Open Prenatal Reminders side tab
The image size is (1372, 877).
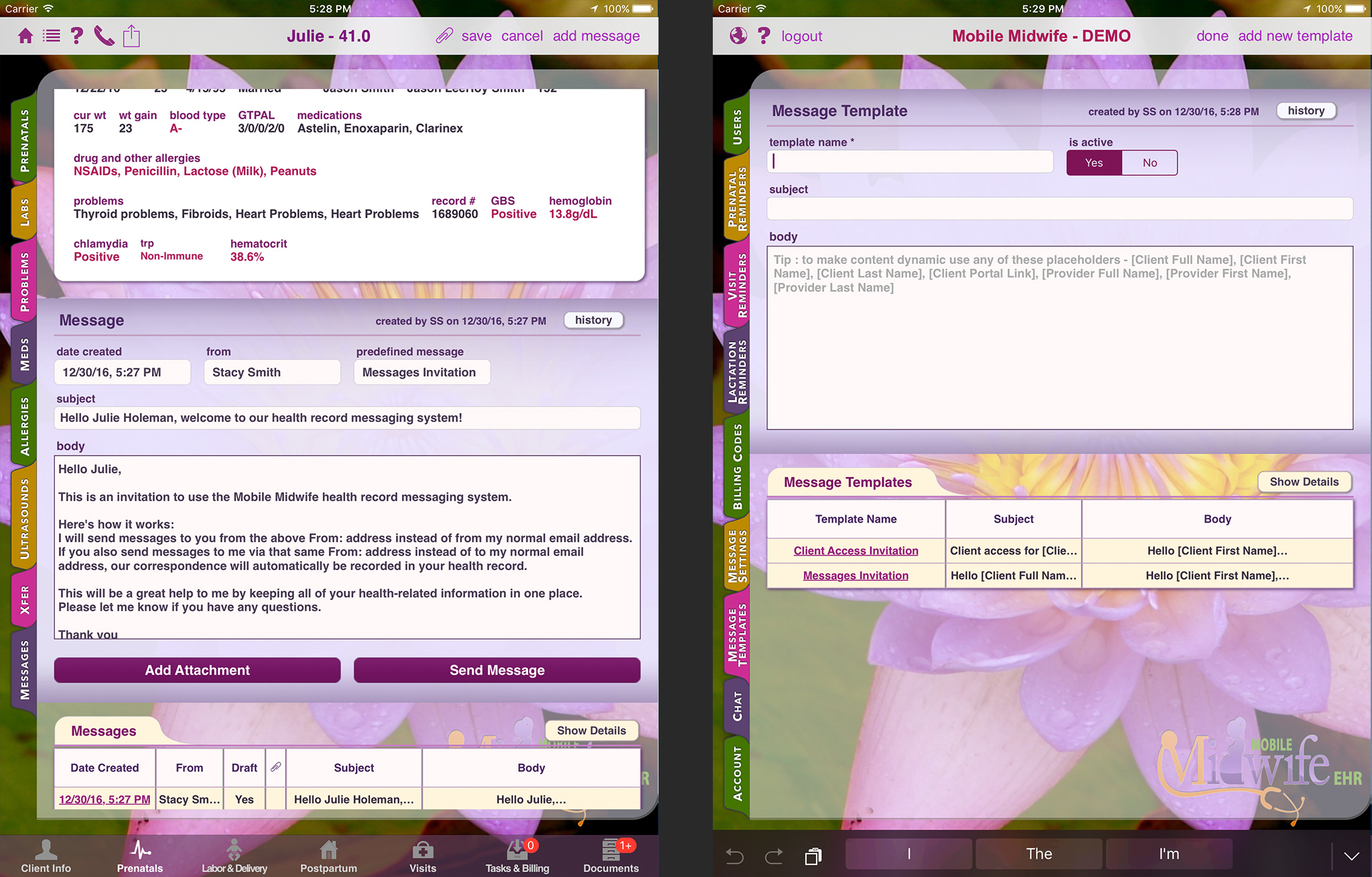(x=737, y=199)
